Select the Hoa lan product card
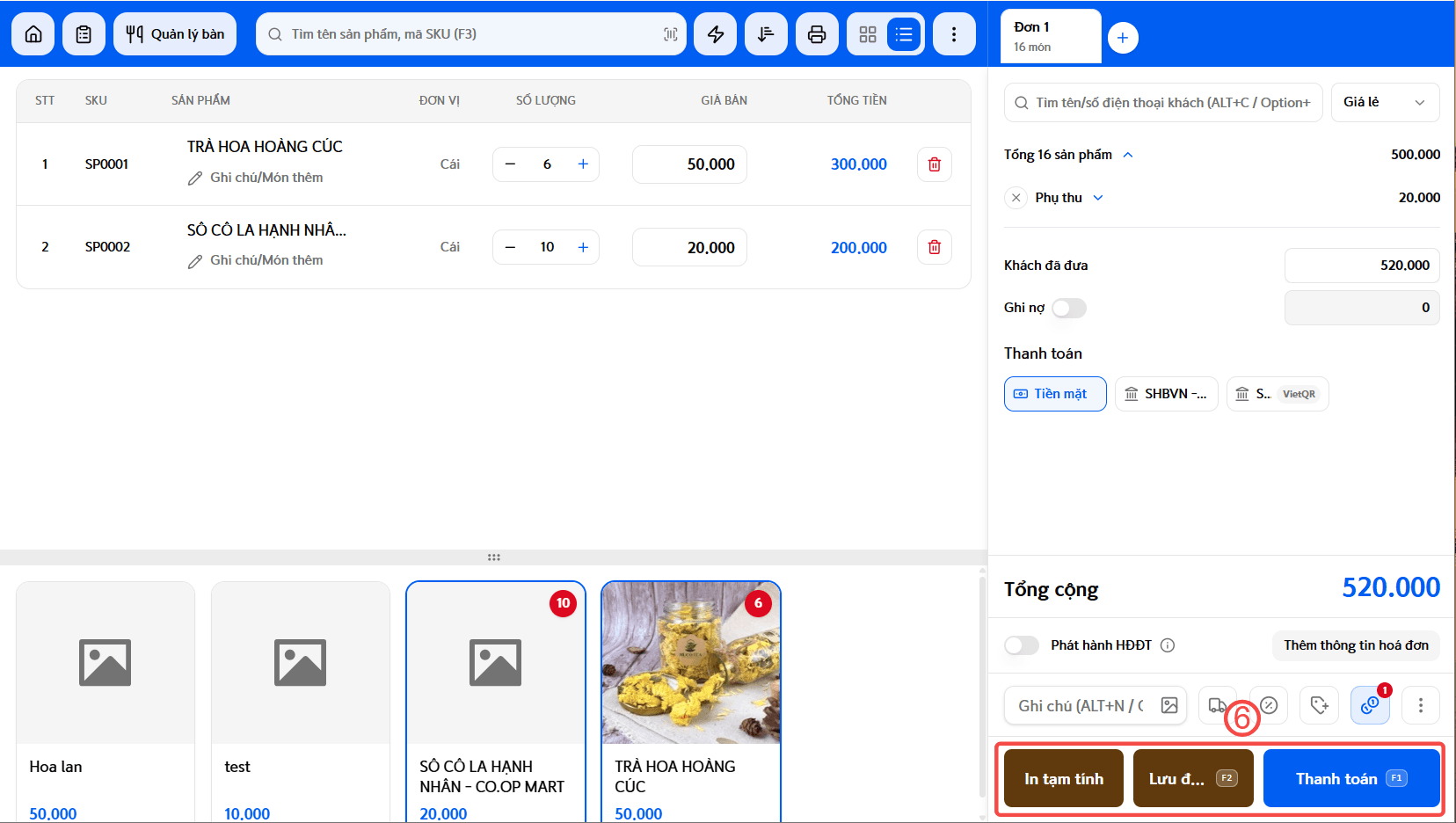The image size is (1456, 823). click(x=106, y=702)
